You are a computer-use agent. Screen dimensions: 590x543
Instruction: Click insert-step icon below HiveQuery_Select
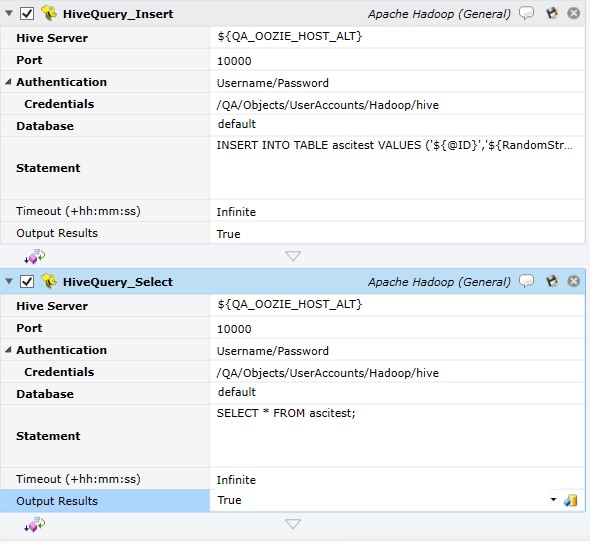click(x=35, y=524)
